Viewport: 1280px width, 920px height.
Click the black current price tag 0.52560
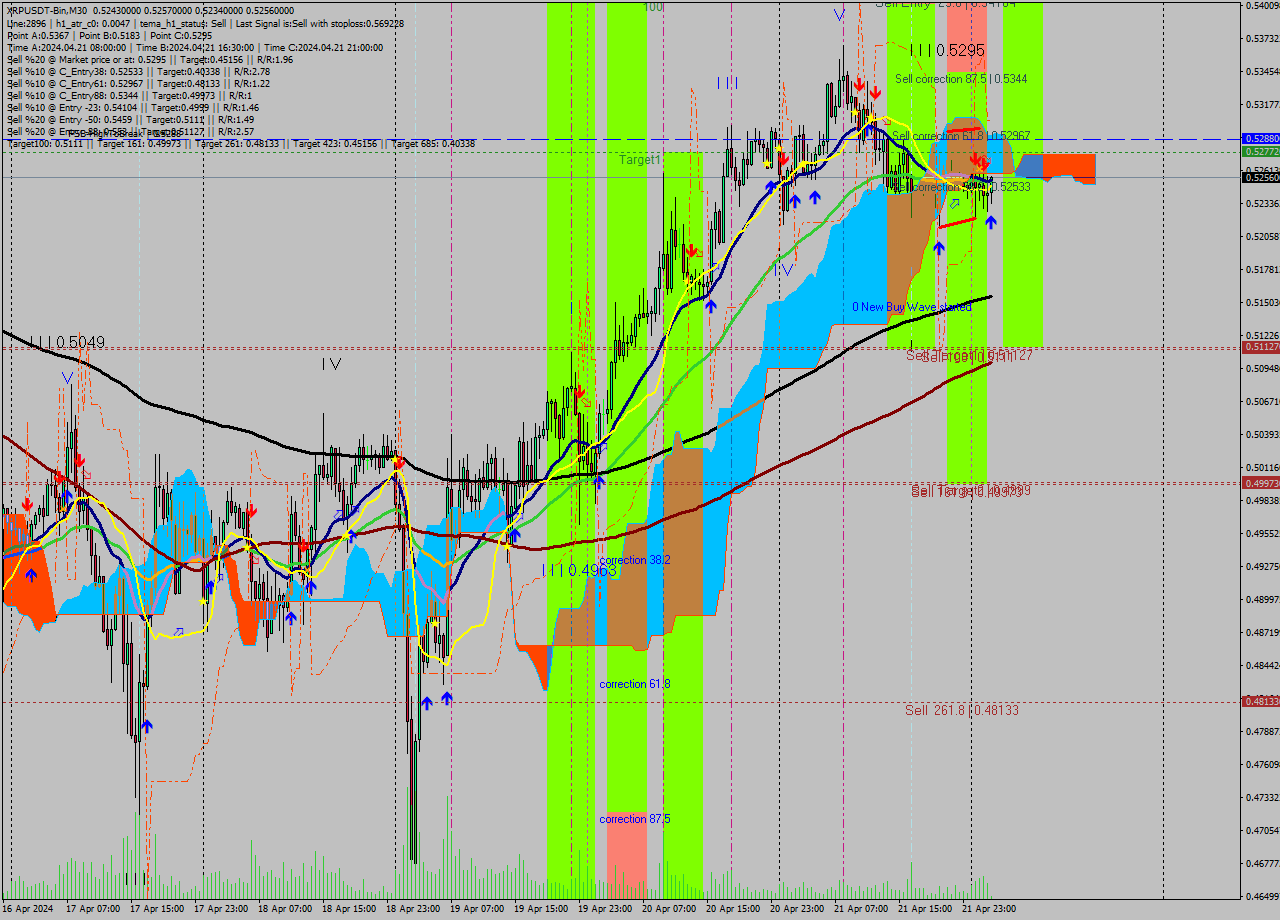[1260, 177]
